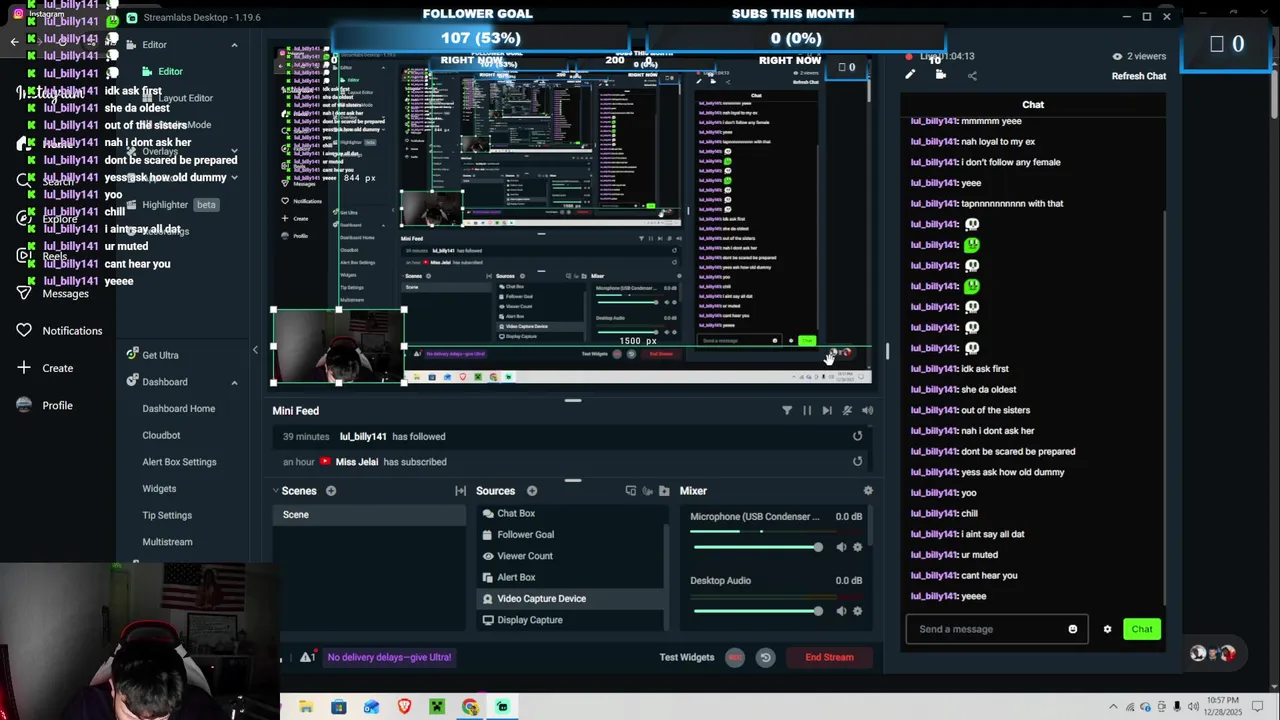
Task: Select the Scene entry in Scenes list
Action: click(369, 515)
